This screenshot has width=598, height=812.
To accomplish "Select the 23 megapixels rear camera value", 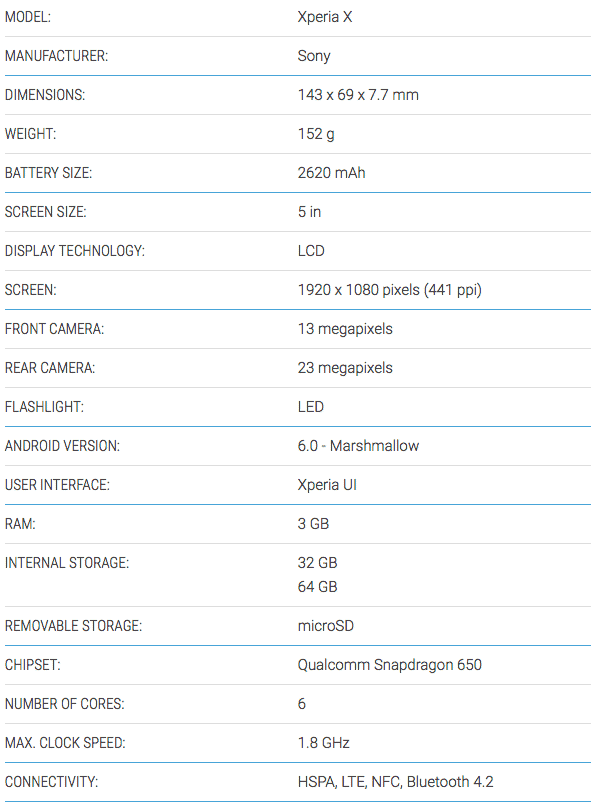I will coord(345,368).
